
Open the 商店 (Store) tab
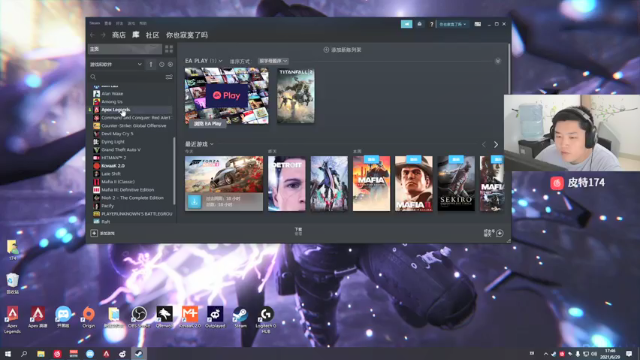tap(119, 35)
